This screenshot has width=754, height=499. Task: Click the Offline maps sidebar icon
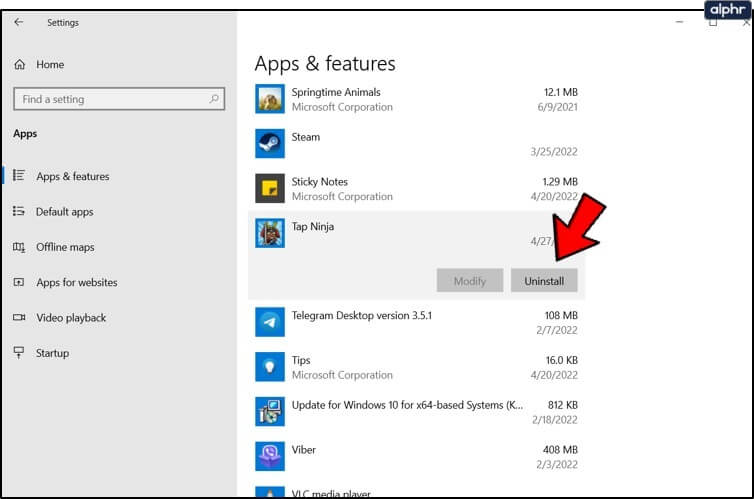click(19, 247)
